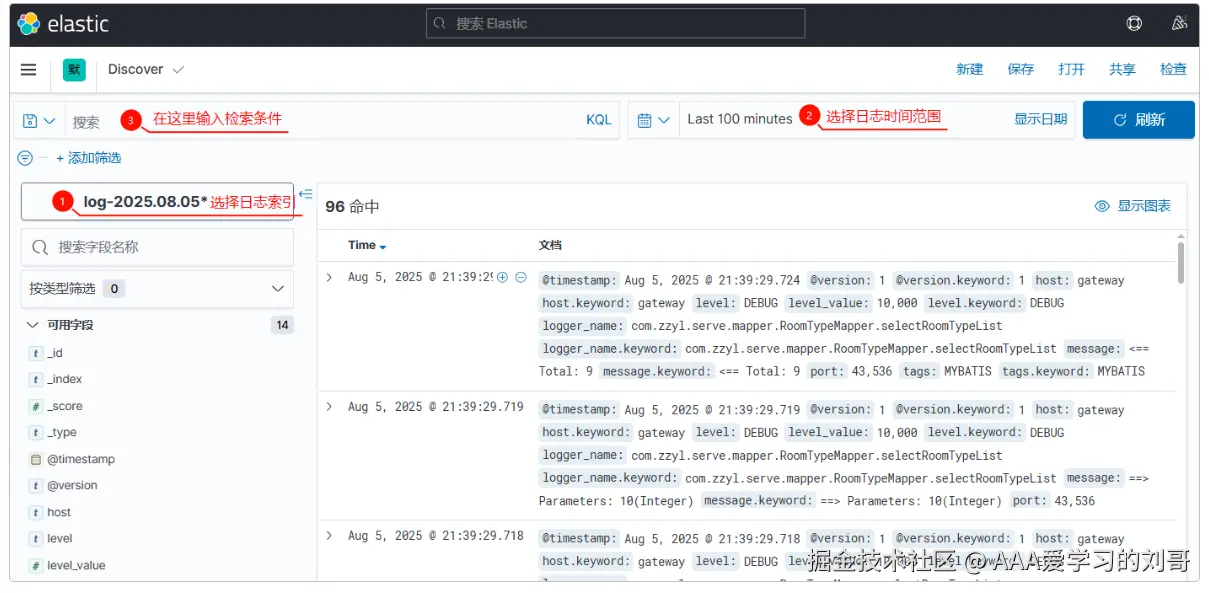Viewport: 1209px width, 593px height.
Task: Click 打开 in the top menu
Action: (1072, 69)
